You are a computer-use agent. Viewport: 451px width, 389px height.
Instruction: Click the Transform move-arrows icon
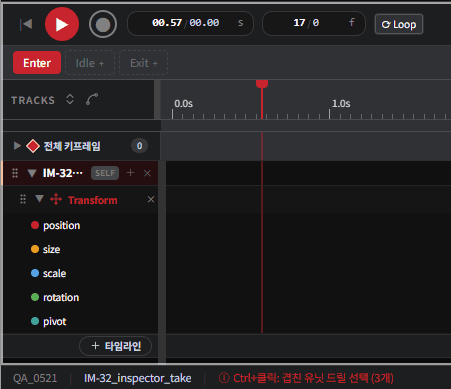[56, 199]
